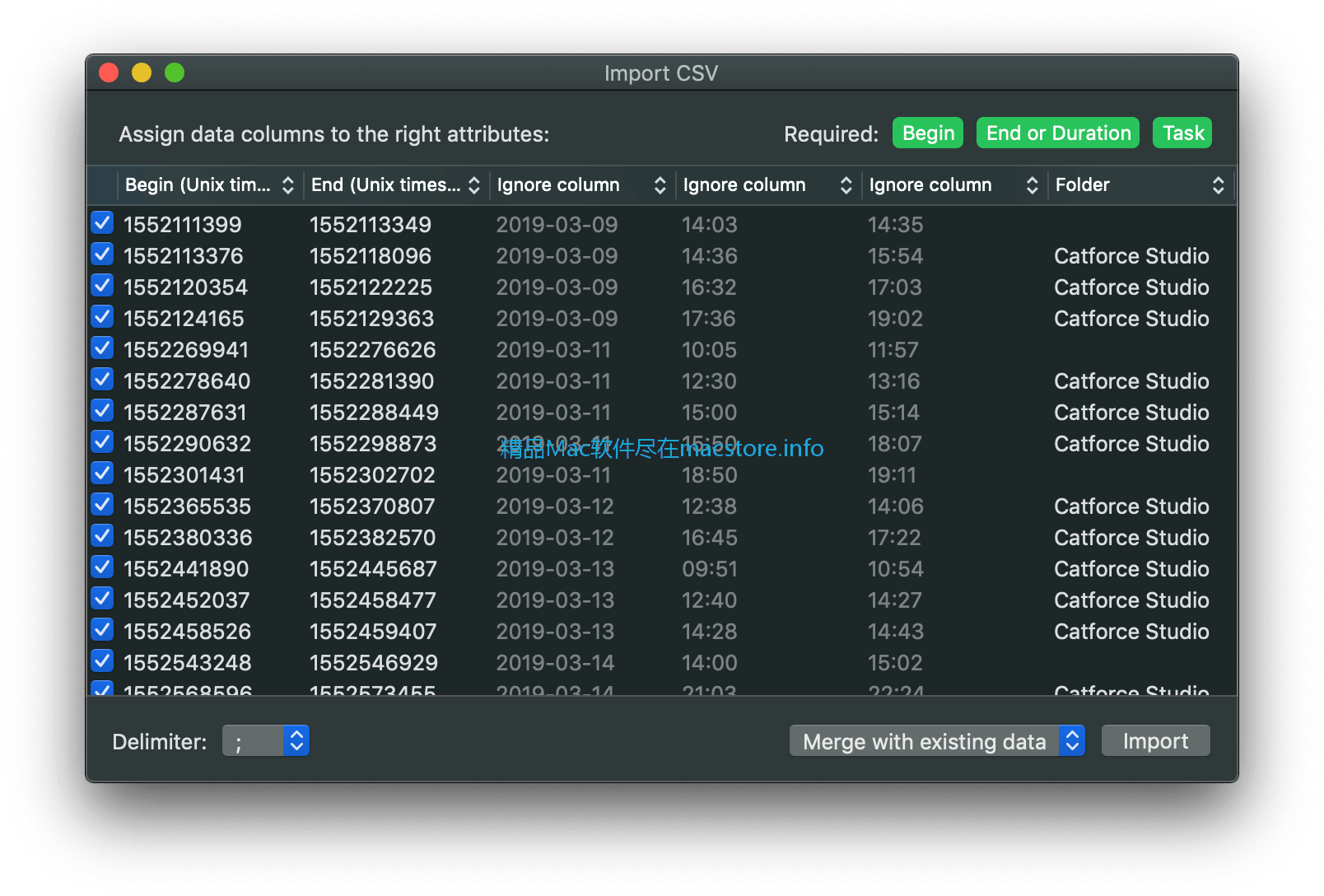Select Catforce Studio in row 1552380336
1324x896 pixels.
pos(1131,538)
